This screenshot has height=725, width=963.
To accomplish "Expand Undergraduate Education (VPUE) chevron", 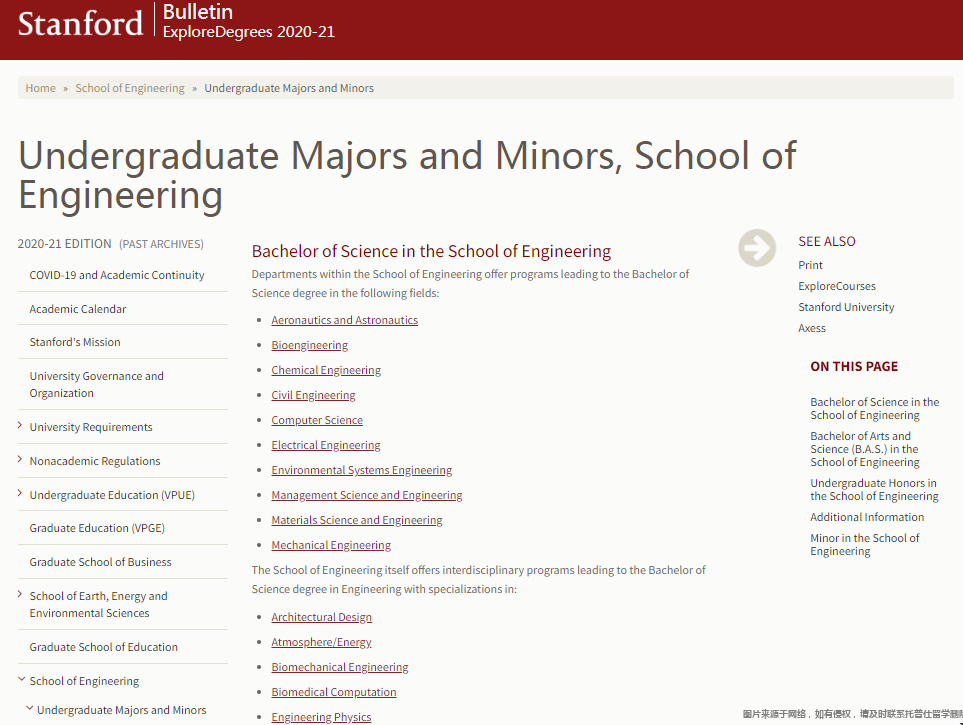I will 20,493.
